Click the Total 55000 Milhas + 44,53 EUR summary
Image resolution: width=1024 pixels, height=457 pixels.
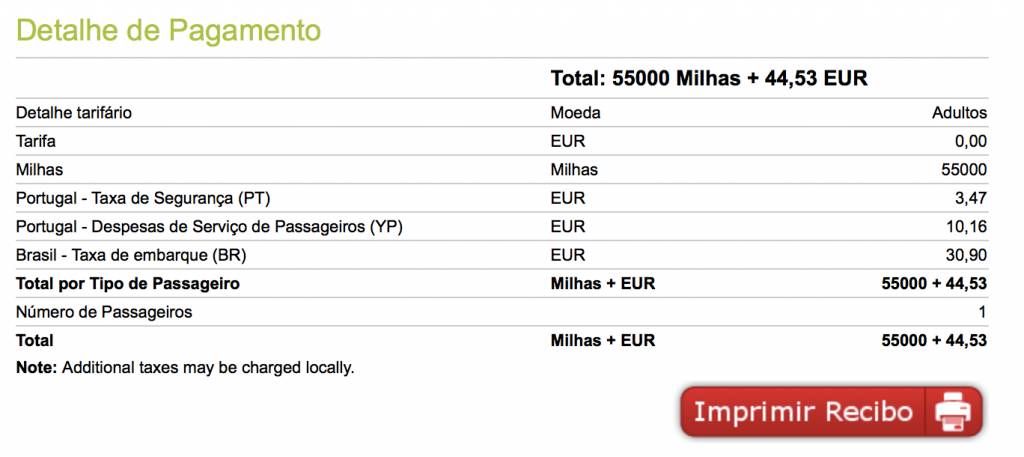click(709, 78)
